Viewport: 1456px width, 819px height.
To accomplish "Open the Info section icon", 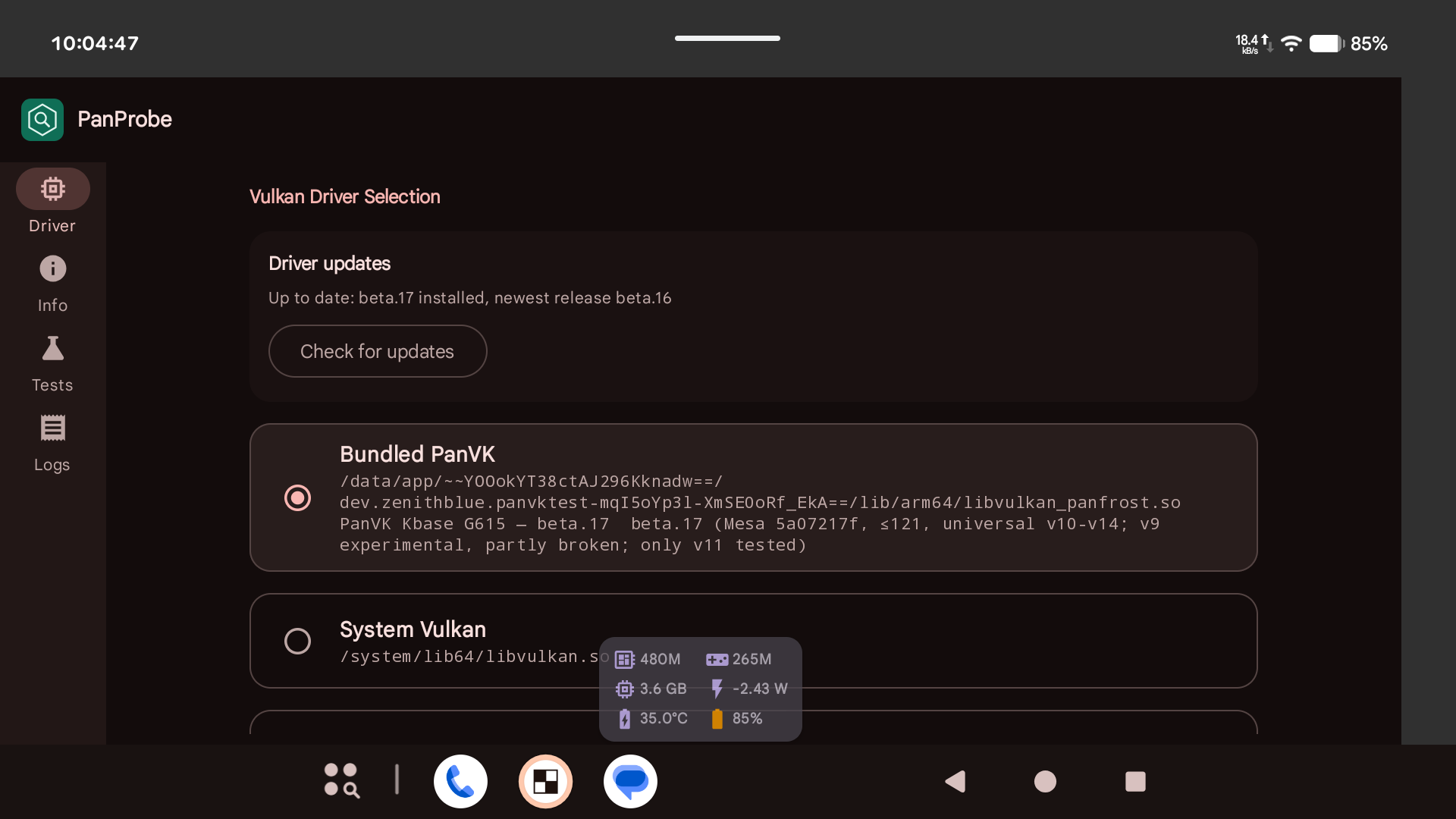I will coord(52,268).
